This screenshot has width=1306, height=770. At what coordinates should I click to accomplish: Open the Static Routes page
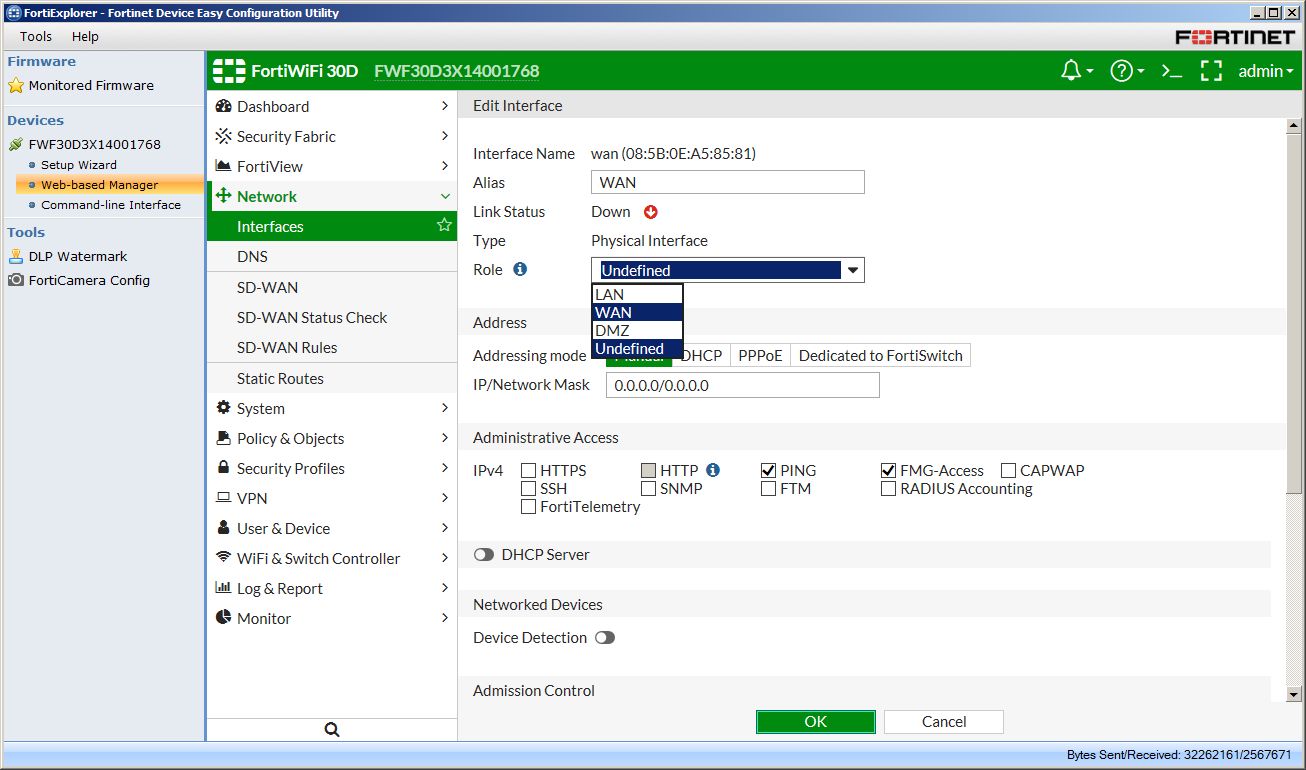280,379
